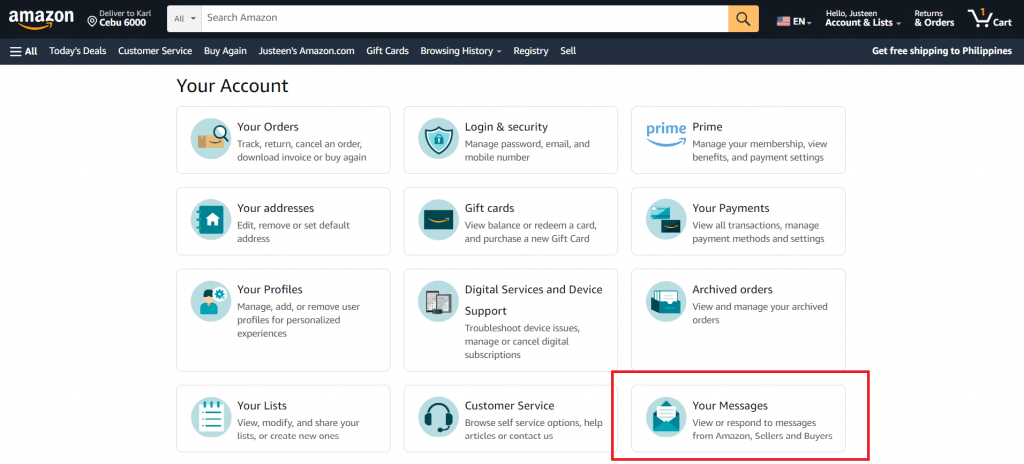This screenshot has width=1024, height=464.
Task: Click 'Edit, remove or set default address' text
Action: [x=293, y=232]
